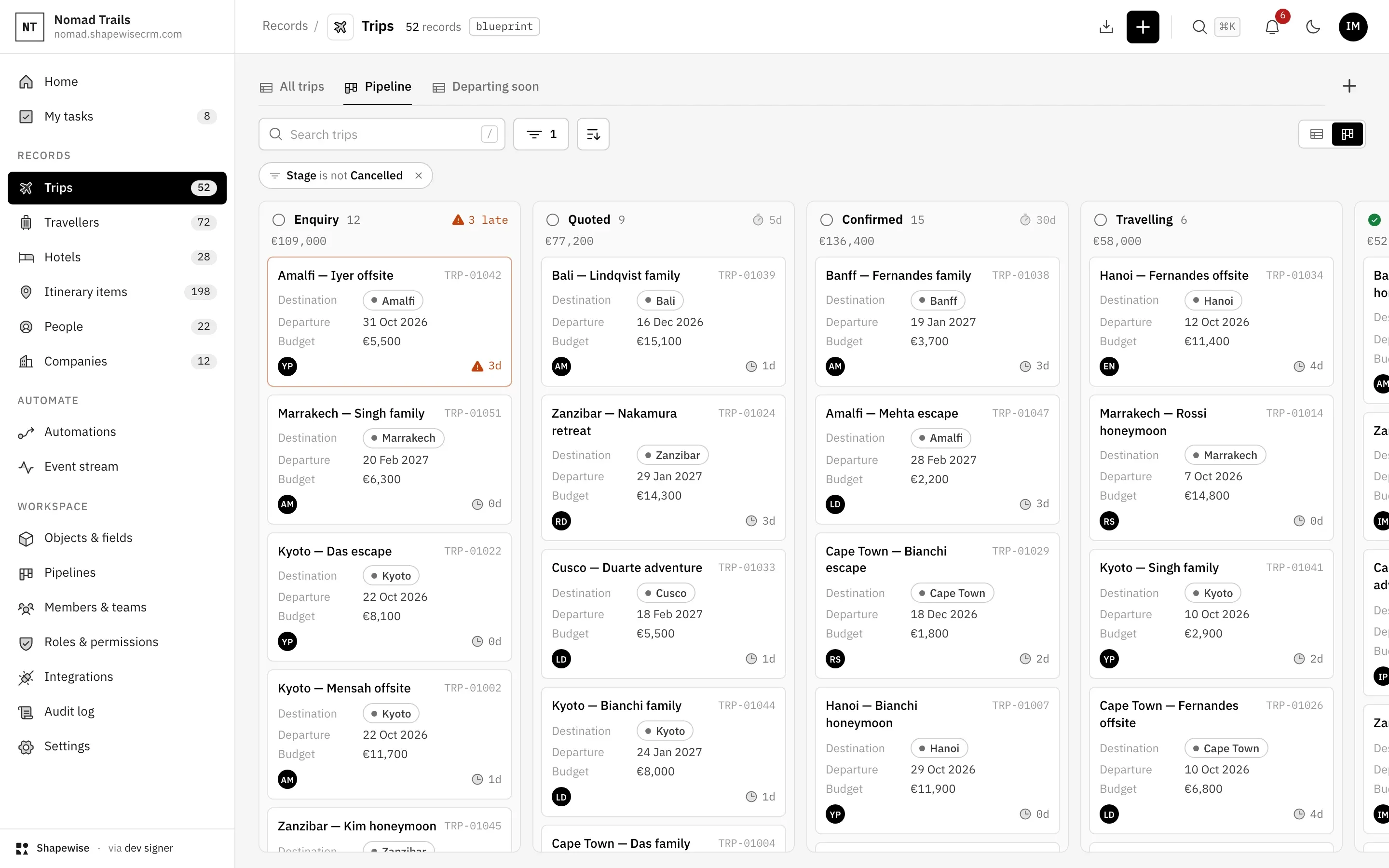Image resolution: width=1389 pixels, height=868 pixels.
Task: Click blueprint badge next to Trips
Action: 504,27
